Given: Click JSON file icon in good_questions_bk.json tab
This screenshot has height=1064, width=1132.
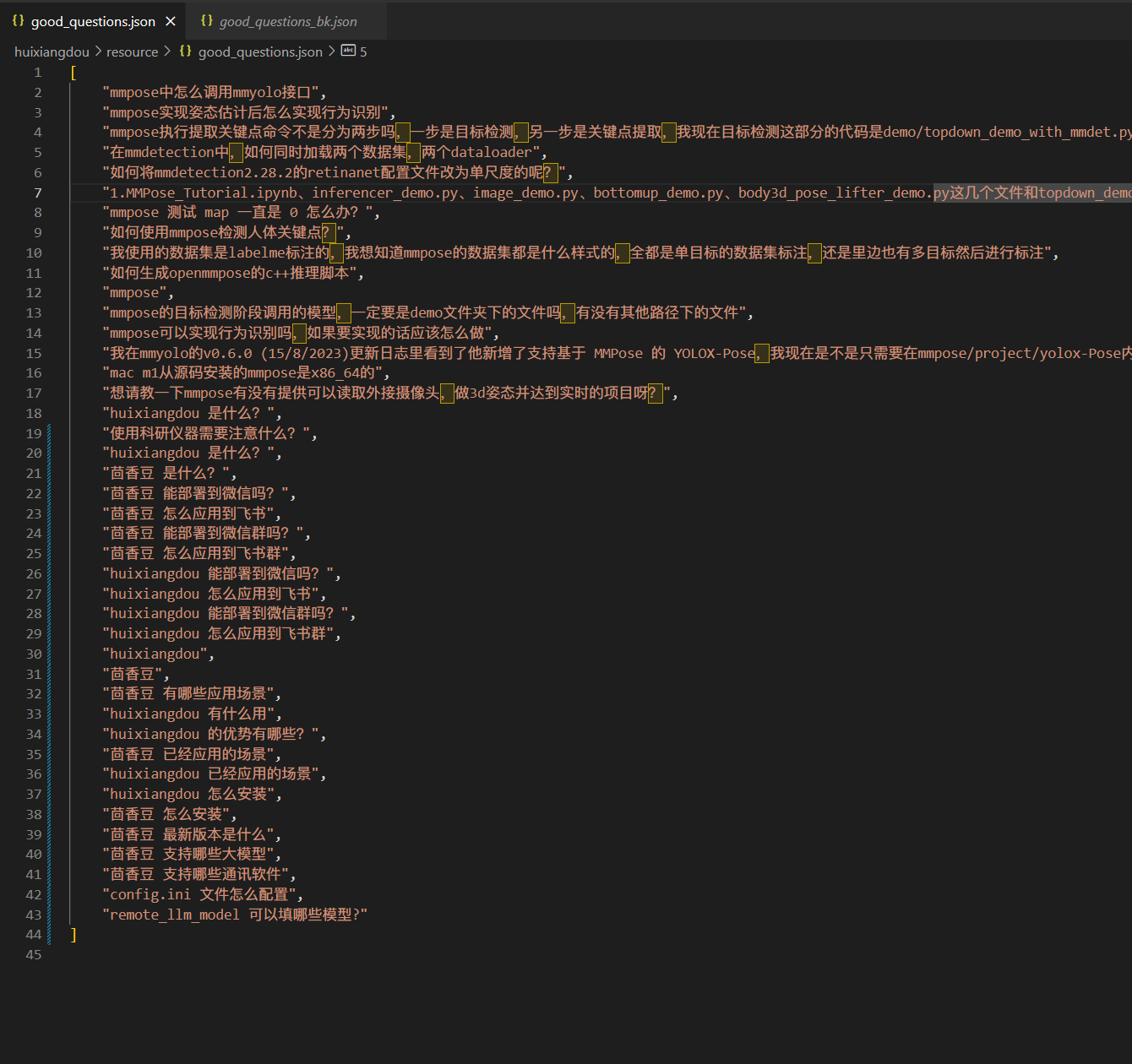Looking at the screenshot, I should [207, 21].
